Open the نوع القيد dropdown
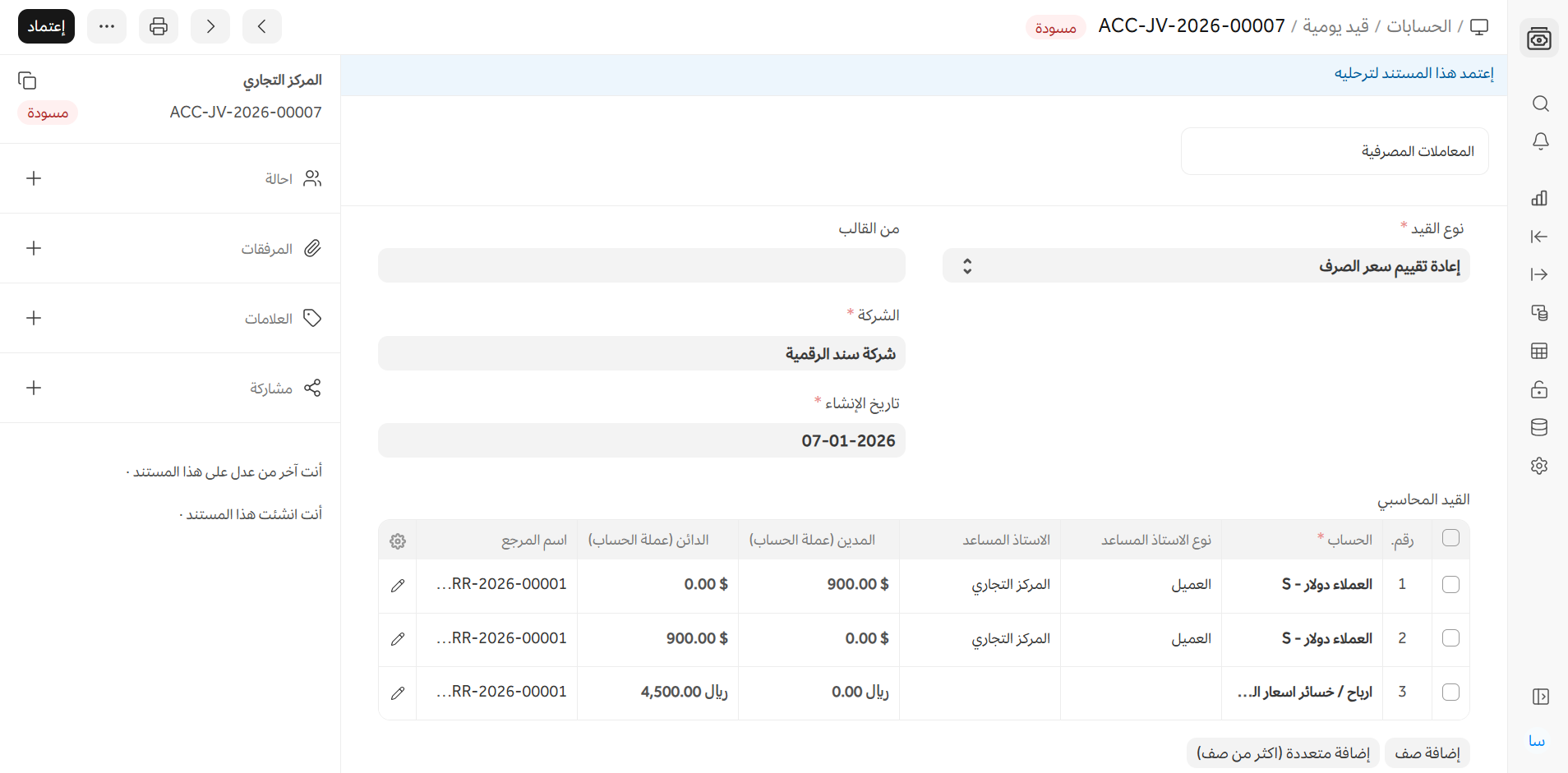This screenshot has width=1568, height=773. coord(1206,266)
